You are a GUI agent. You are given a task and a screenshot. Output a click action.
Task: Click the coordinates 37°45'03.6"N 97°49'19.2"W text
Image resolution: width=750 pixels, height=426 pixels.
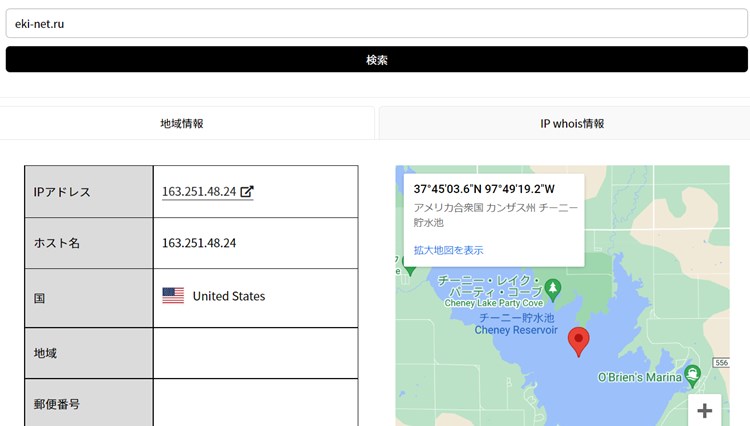click(x=484, y=189)
